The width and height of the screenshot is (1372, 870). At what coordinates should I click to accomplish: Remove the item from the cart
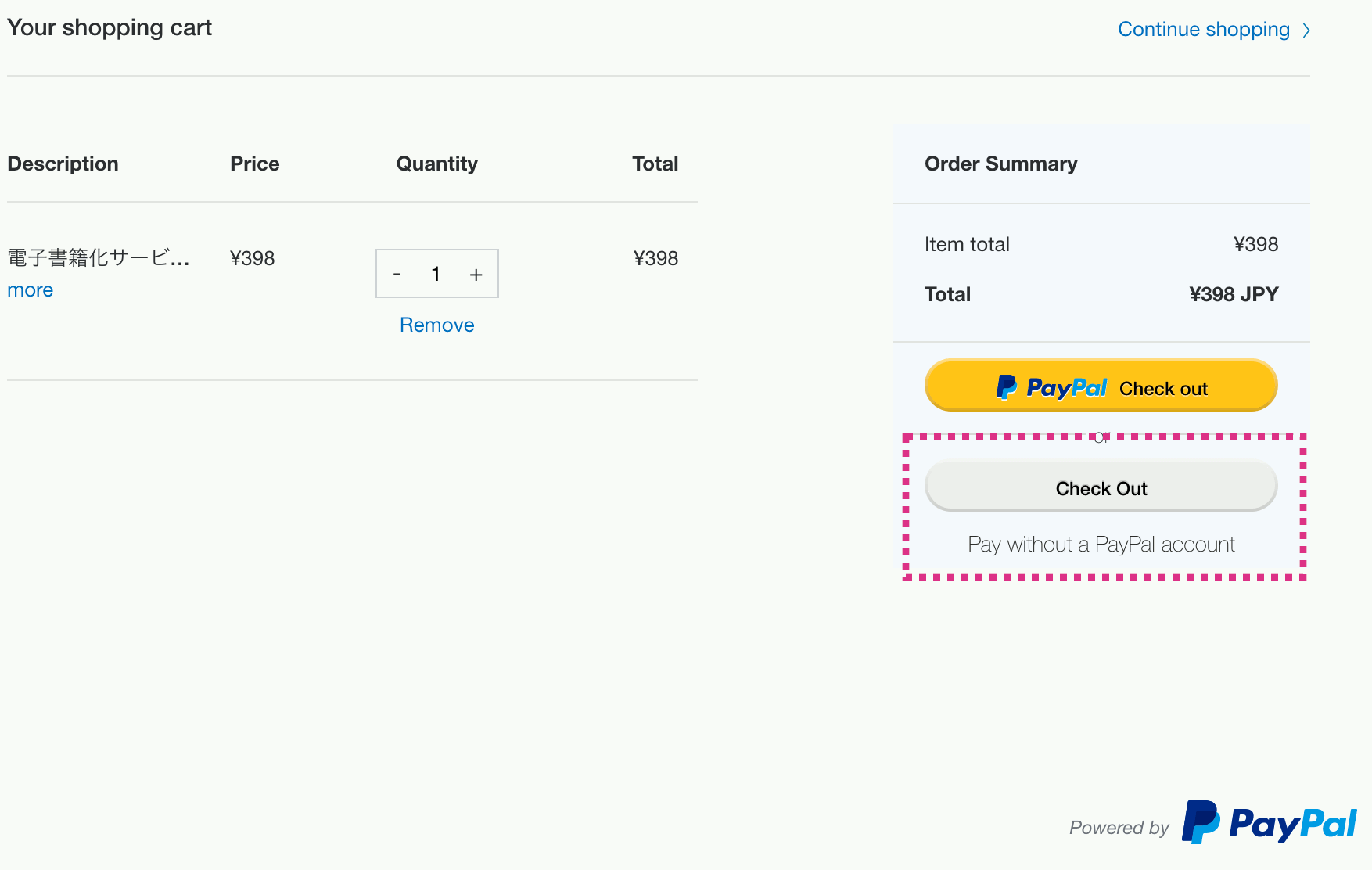[x=436, y=325]
